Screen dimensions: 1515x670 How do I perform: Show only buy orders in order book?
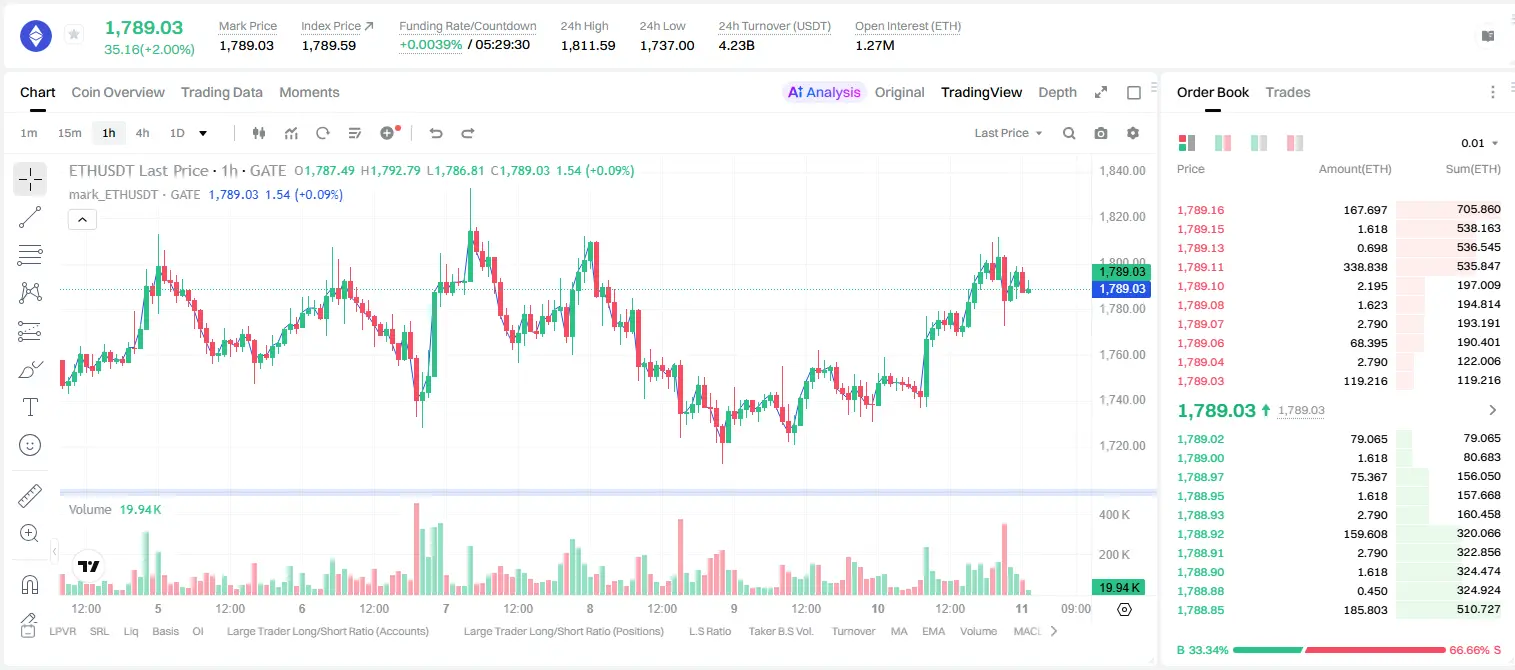coord(1259,143)
